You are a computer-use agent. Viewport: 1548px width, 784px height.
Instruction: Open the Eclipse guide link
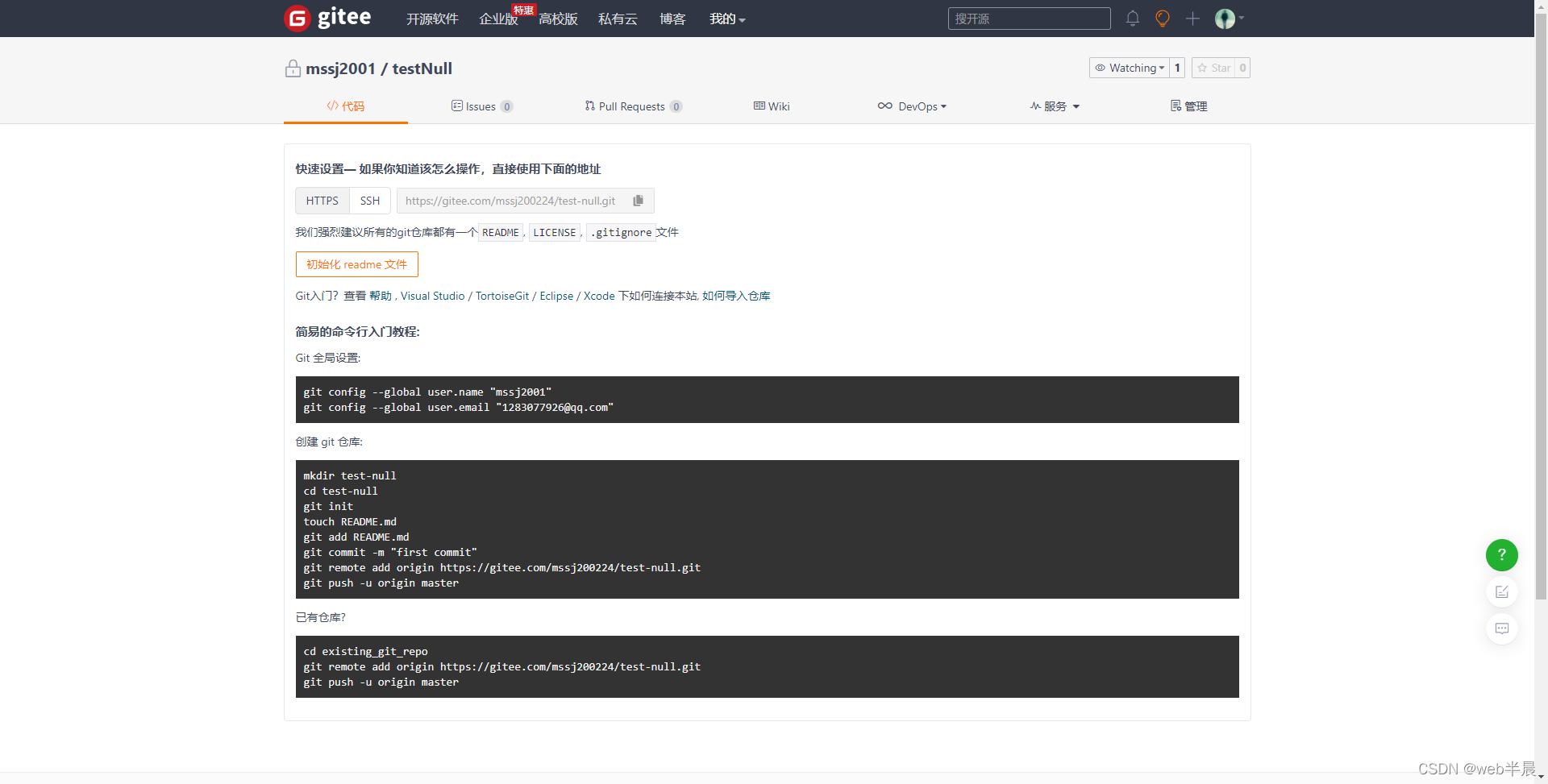[556, 296]
